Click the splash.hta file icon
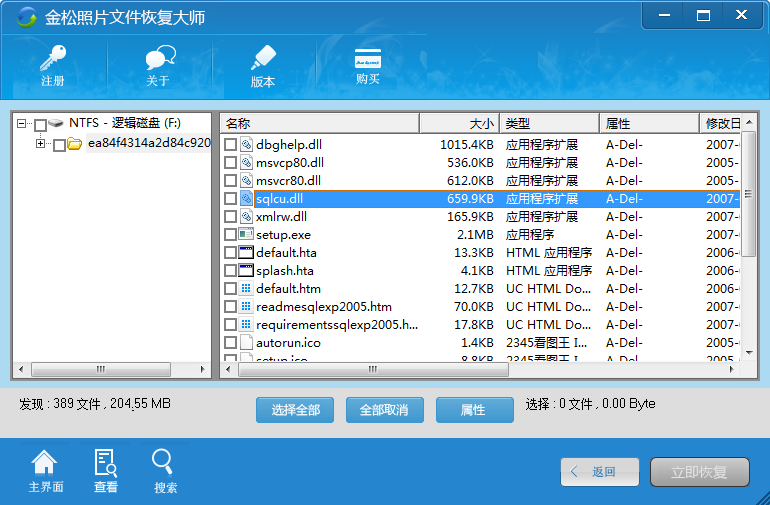Viewport: 770px width, 505px height. coord(246,271)
